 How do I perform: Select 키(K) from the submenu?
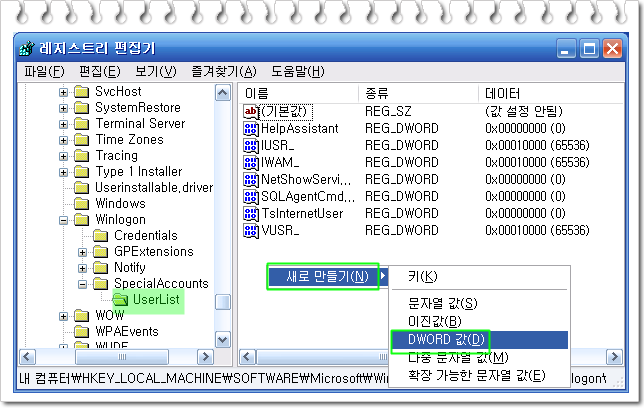click(479, 277)
